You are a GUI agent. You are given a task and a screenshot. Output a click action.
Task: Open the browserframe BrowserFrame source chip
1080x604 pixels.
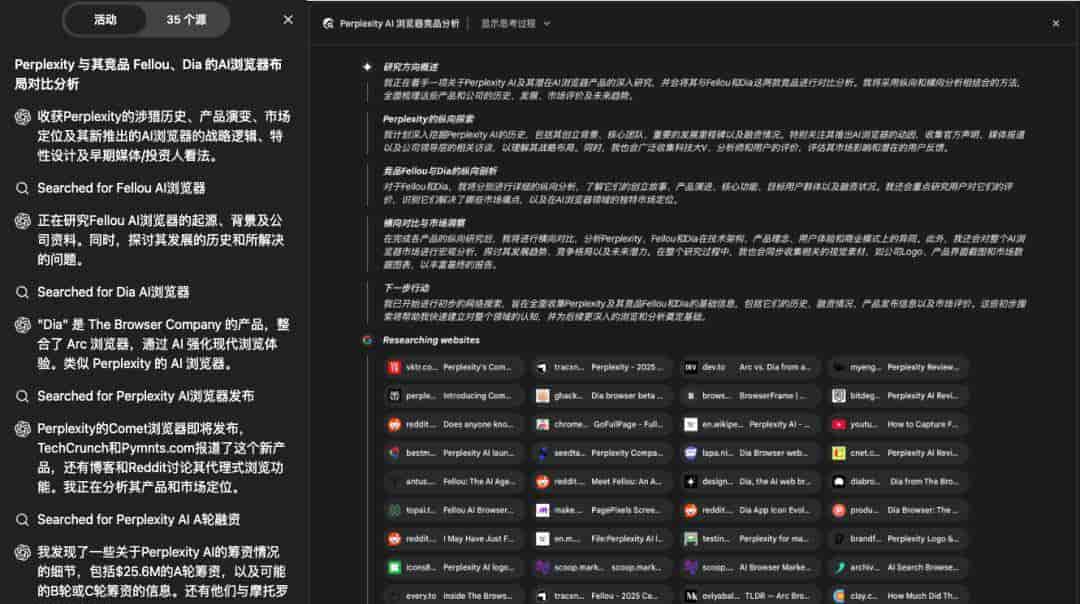pos(749,396)
